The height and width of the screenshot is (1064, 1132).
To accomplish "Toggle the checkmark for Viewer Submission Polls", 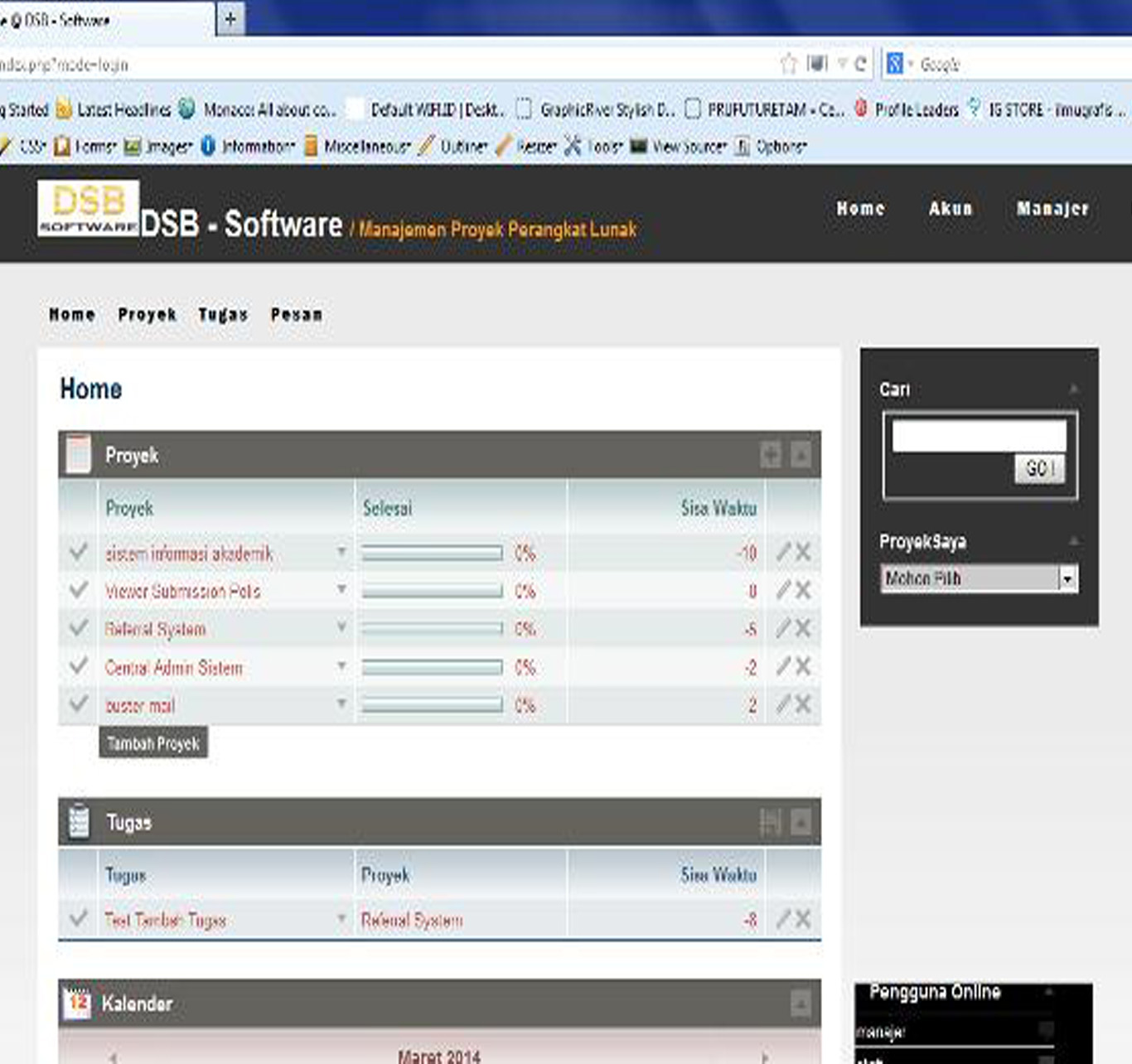I will pyautogui.click(x=79, y=590).
